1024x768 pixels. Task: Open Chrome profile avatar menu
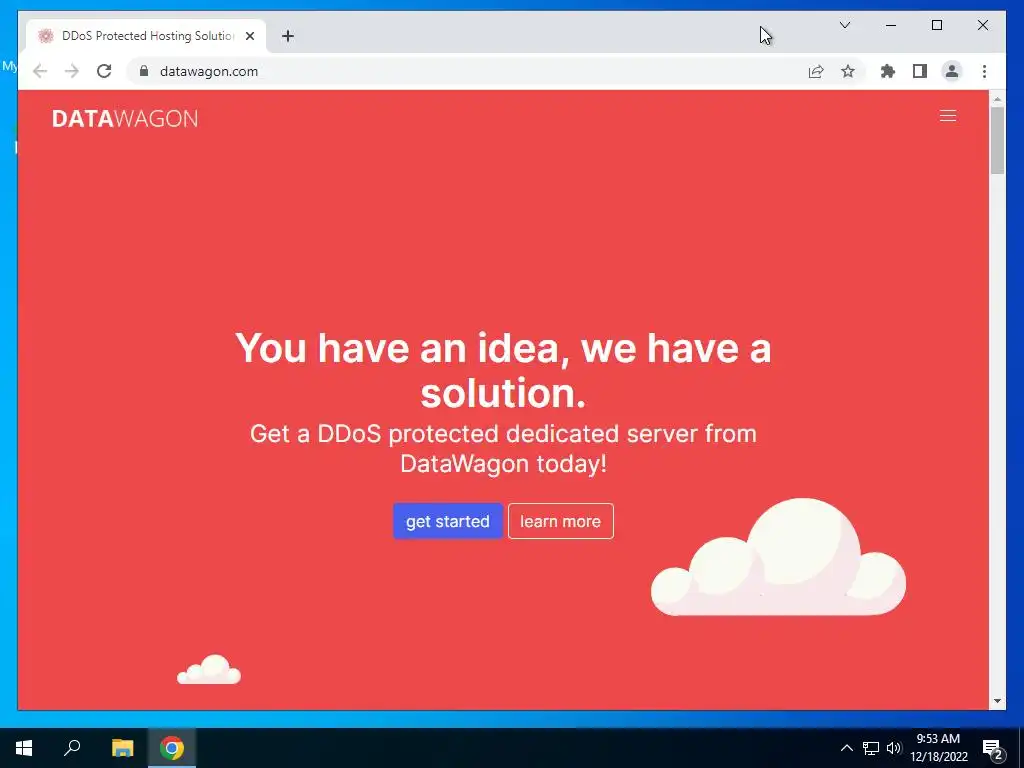pos(952,71)
